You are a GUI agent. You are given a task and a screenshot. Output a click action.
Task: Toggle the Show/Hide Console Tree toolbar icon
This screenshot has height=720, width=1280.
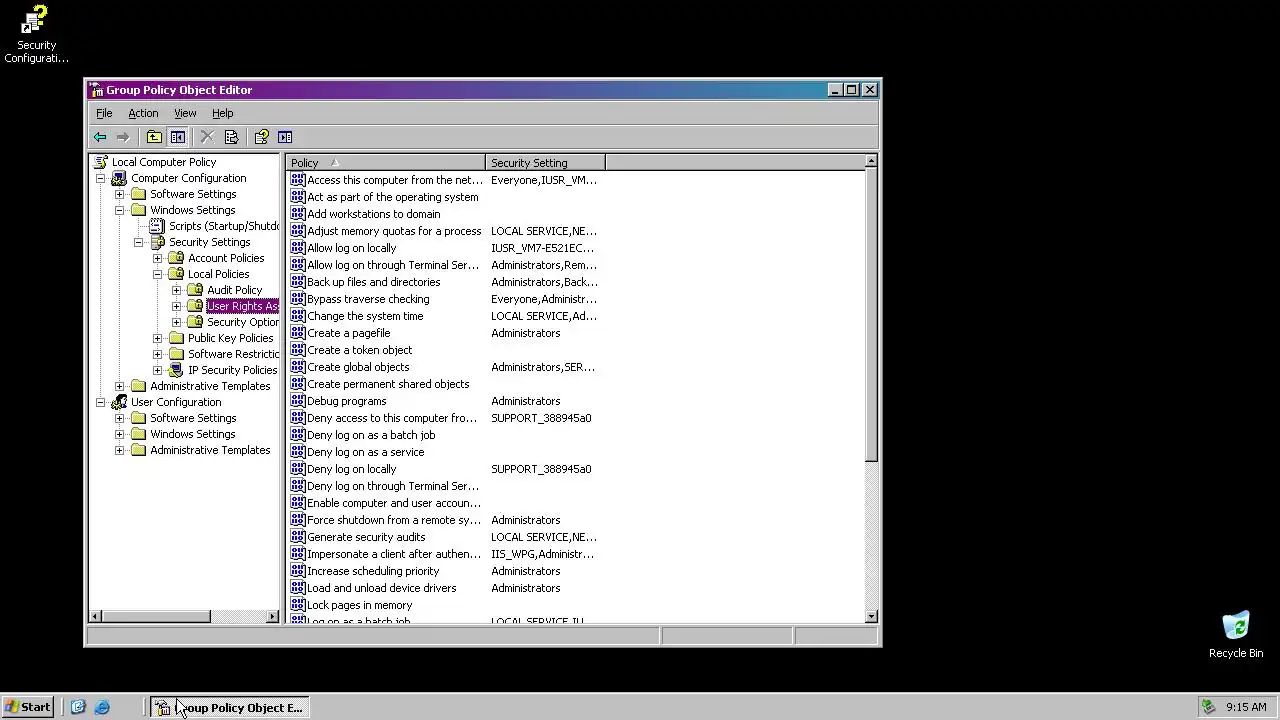tap(178, 137)
